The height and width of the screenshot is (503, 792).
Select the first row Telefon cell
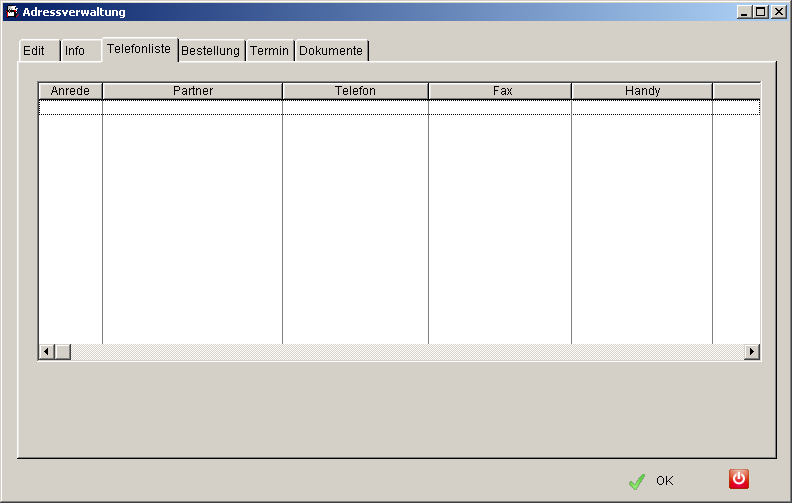(x=355, y=108)
